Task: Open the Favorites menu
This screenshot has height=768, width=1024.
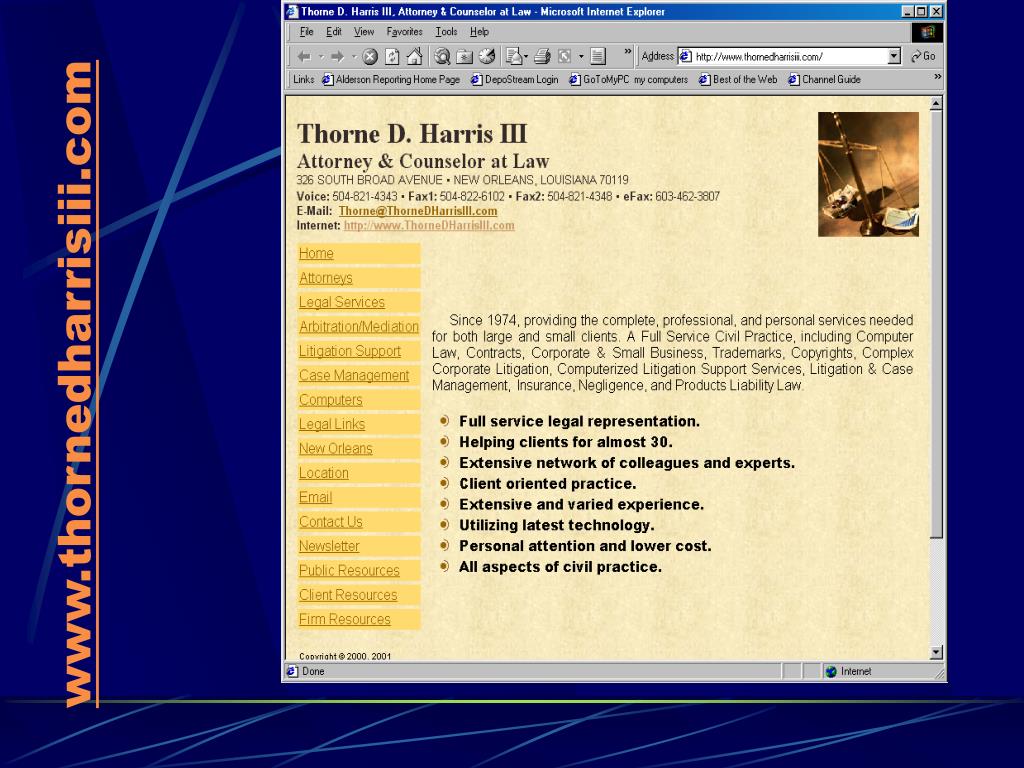Action: point(404,32)
